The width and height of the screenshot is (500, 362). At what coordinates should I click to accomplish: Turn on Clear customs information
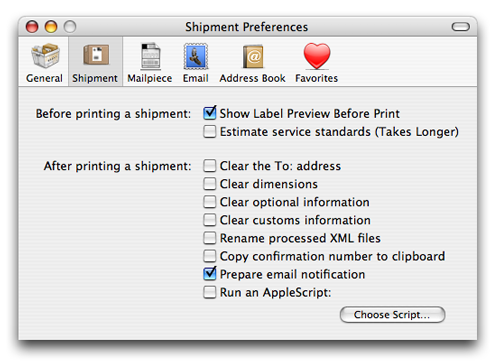click(210, 220)
